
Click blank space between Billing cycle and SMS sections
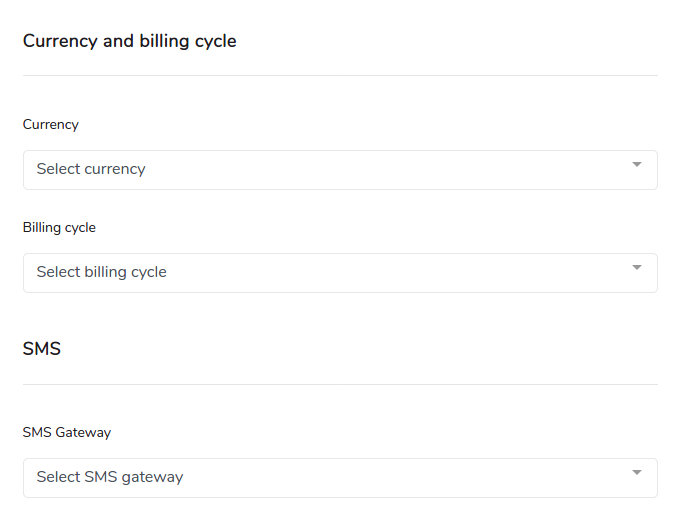(340, 316)
